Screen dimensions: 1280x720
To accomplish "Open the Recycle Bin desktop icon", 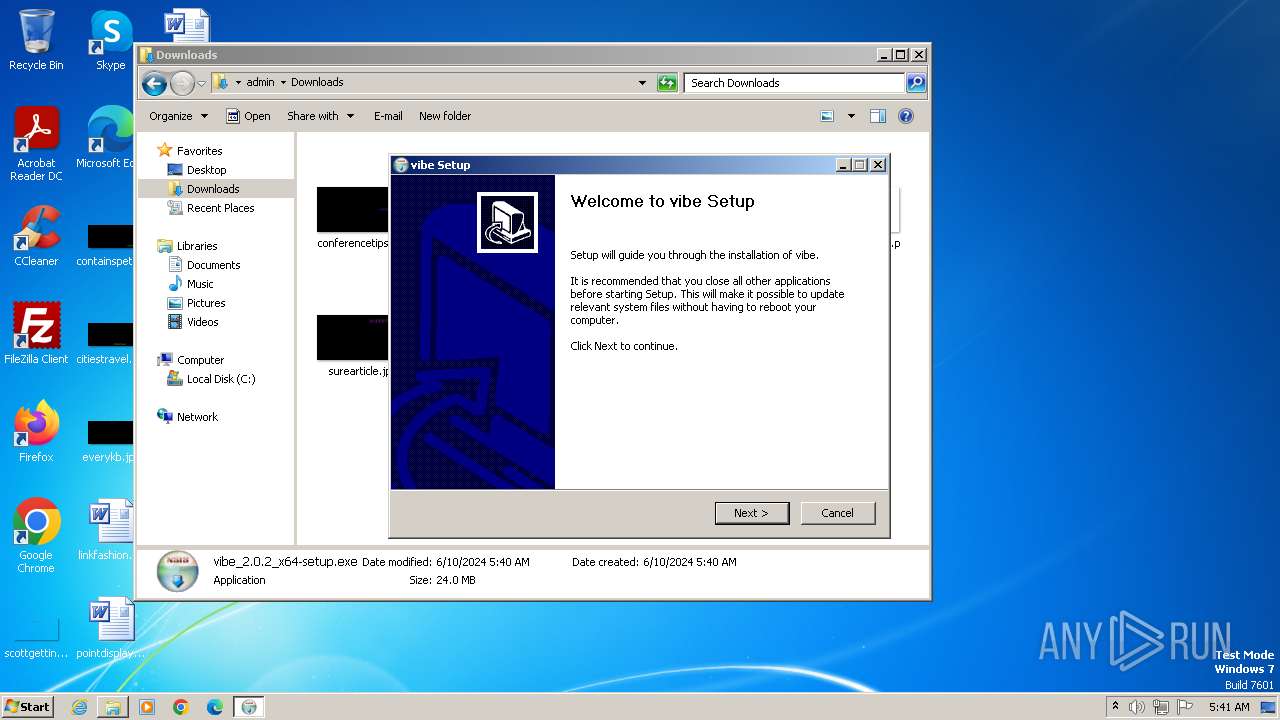I will (x=36, y=40).
